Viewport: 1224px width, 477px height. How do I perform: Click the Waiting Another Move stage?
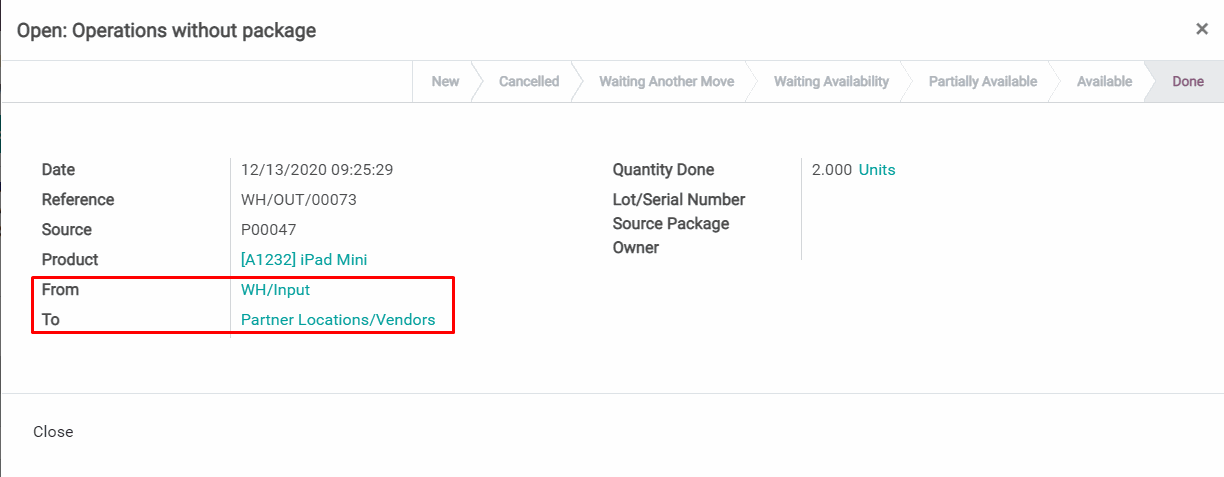pyautogui.click(x=666, y=82)
